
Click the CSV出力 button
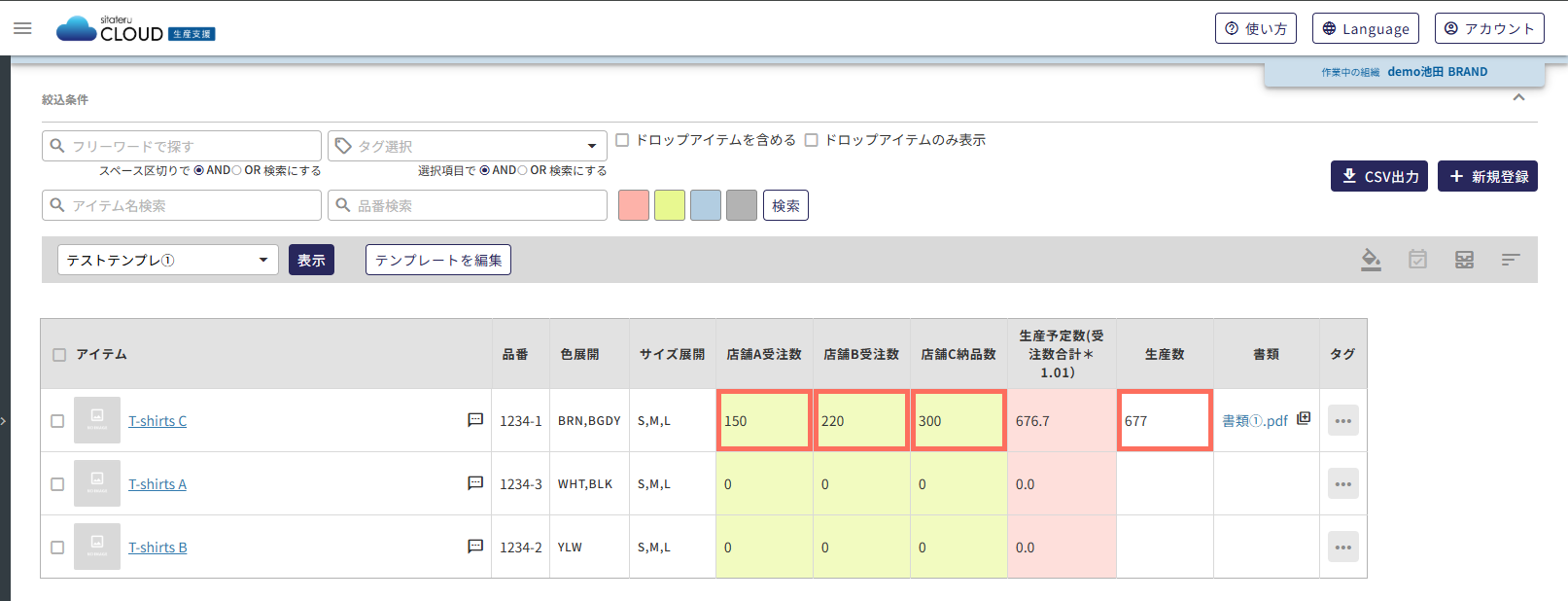1378,176
